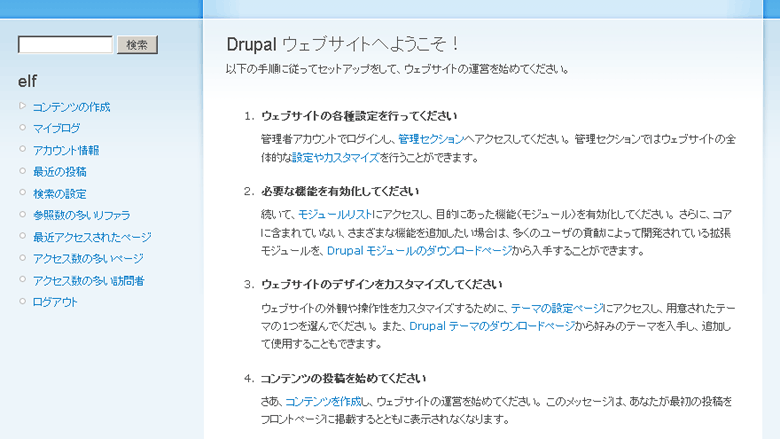Screen dimensions: 780x439
Task: Open 最近の投稿 sidebar link
Action: coord(60,172)
